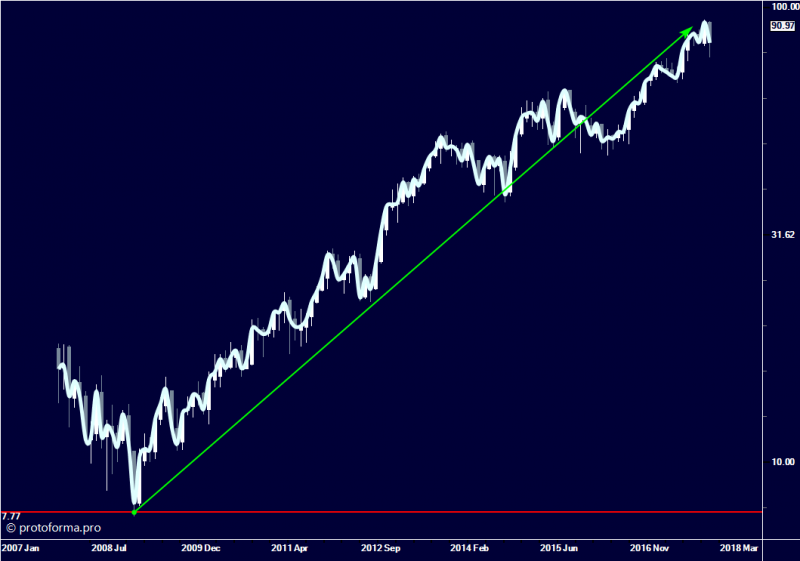Screen dimensions: 800x561
Task: Select the 2009 Dec date label
Action: coord(202,549)
